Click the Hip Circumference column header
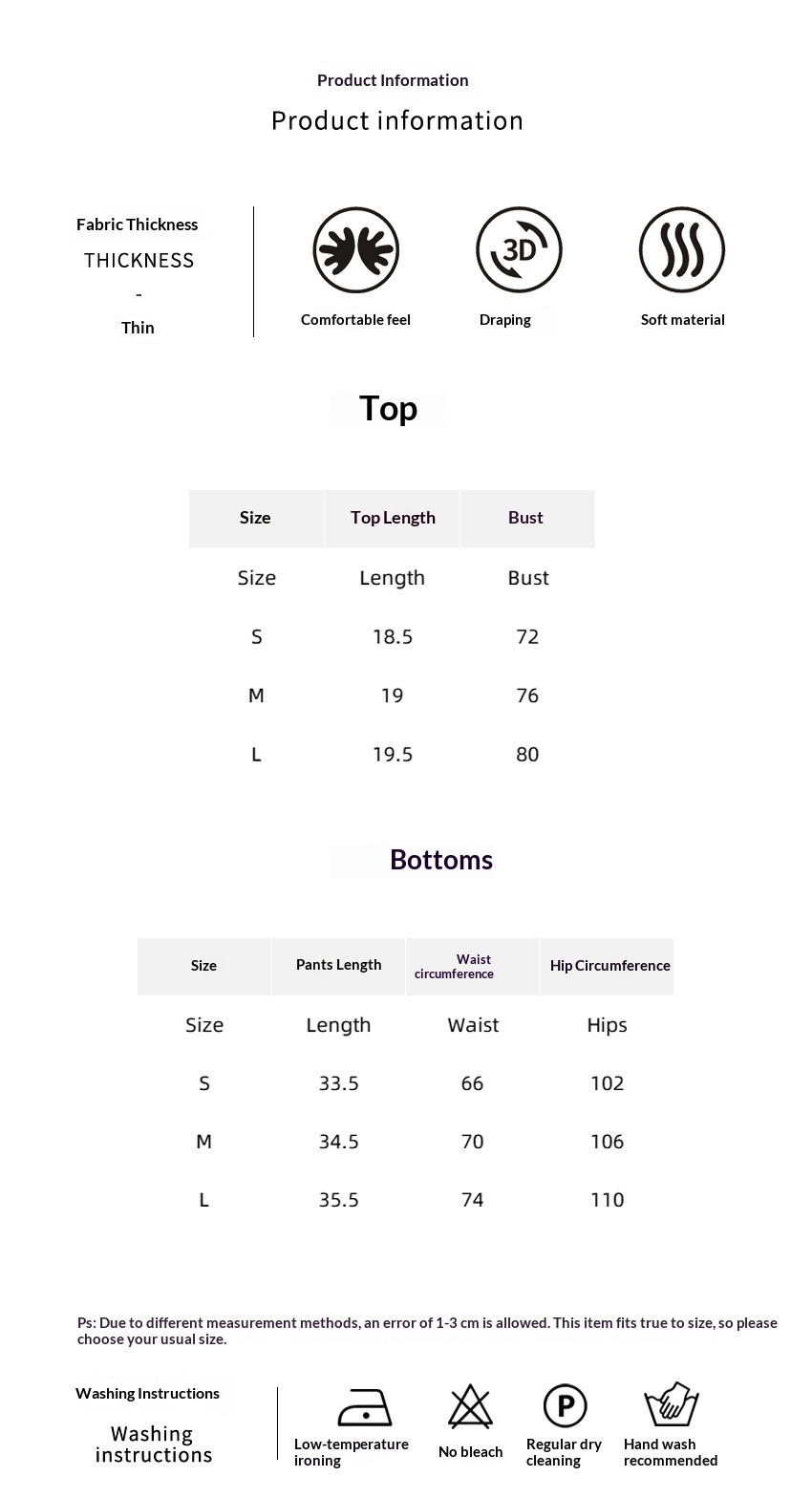Image resolution: width=812 pixels, height=1498 pixels. [609, 966]
